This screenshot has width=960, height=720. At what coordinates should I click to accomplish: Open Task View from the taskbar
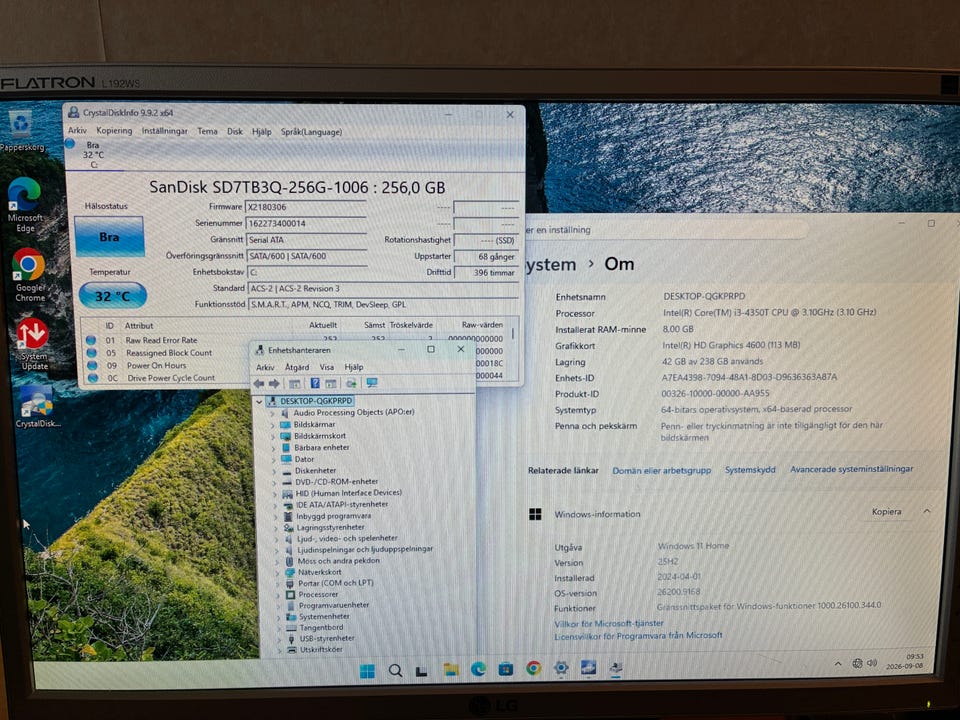click(422, 671)
